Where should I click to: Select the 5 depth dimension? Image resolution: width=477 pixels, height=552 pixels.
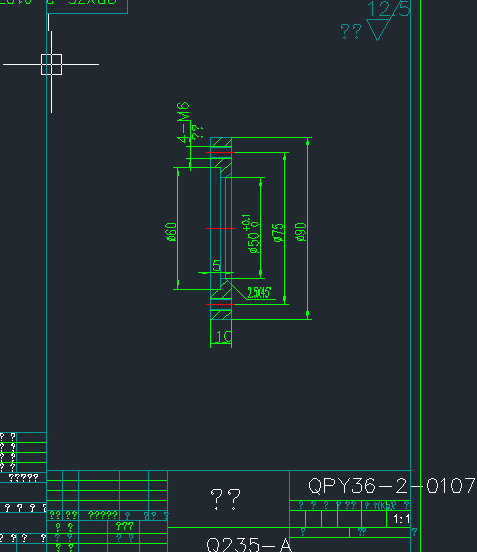click(217, 265)
